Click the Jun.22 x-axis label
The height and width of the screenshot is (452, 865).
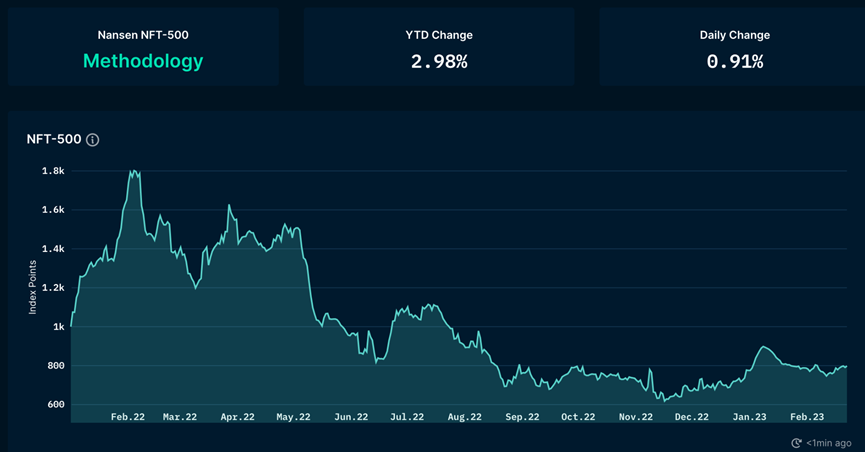click(x=351, y=417)
